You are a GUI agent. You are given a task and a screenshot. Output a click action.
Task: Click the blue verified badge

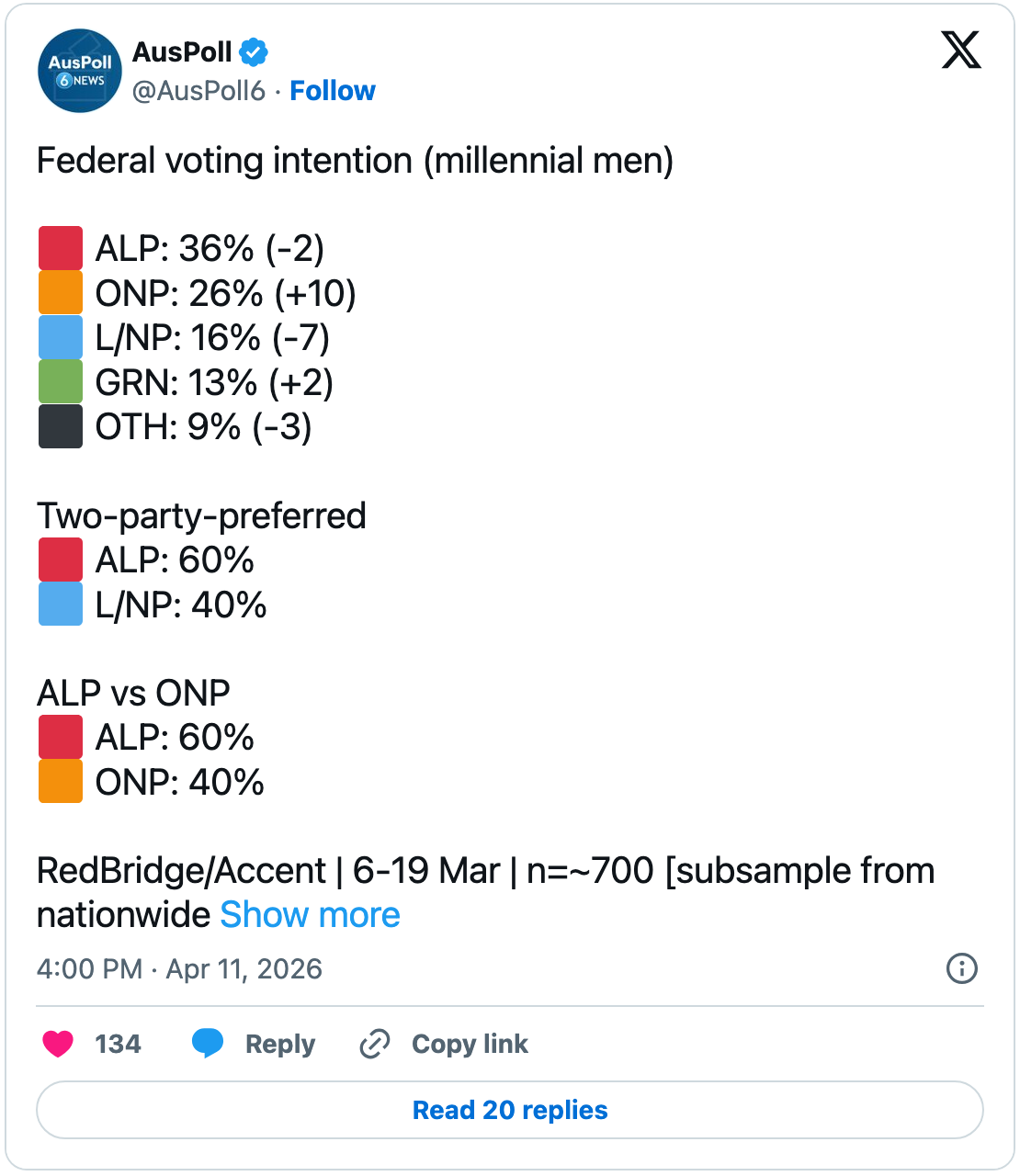(x=254, y=52)
